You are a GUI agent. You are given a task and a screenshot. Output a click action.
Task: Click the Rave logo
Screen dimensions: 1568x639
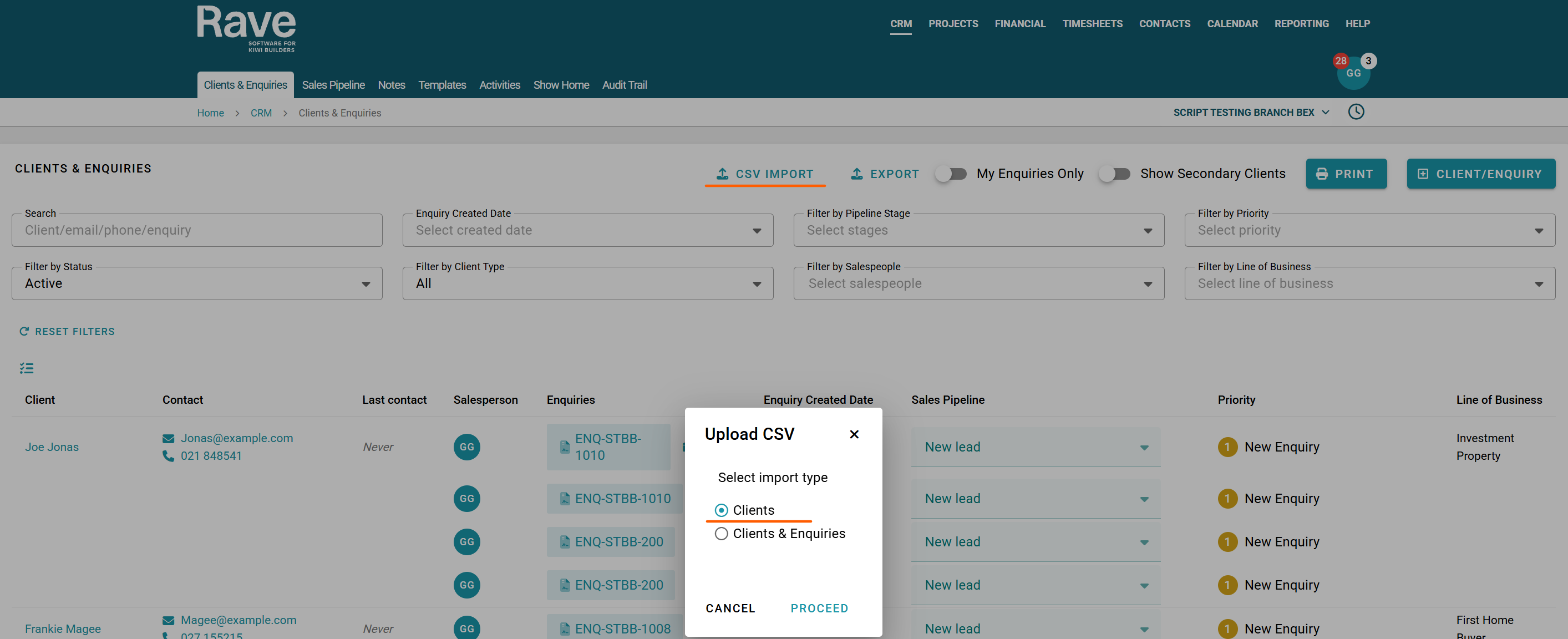click(x=246, y=29)
